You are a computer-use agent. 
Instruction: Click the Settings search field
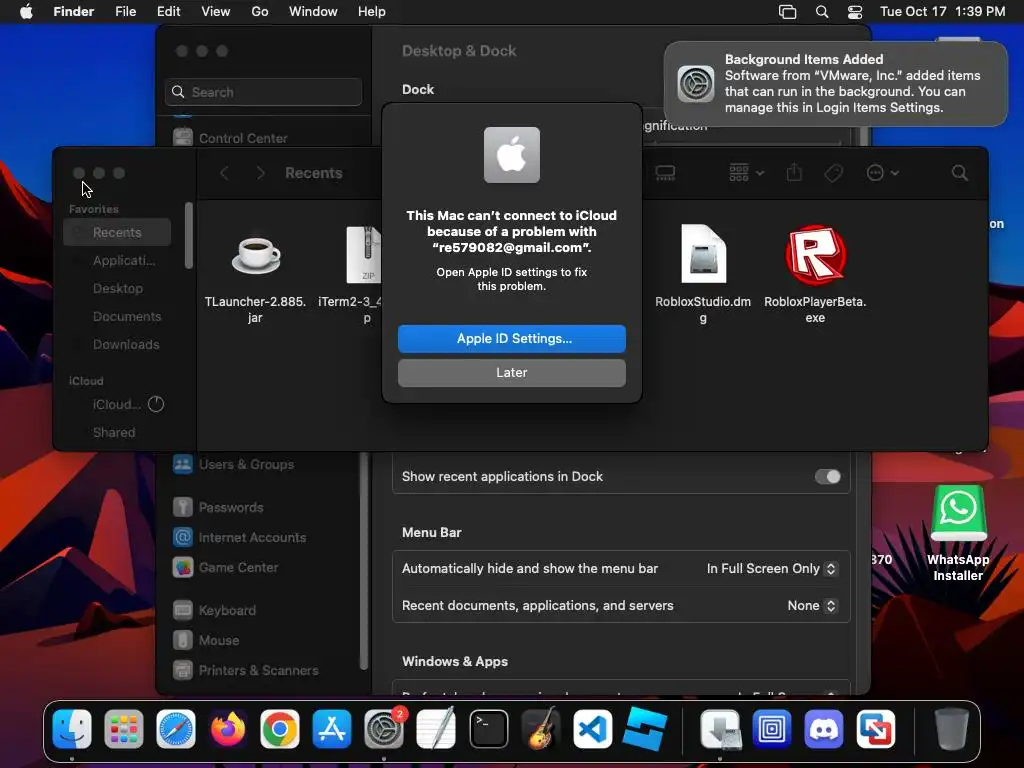(263, 92)
